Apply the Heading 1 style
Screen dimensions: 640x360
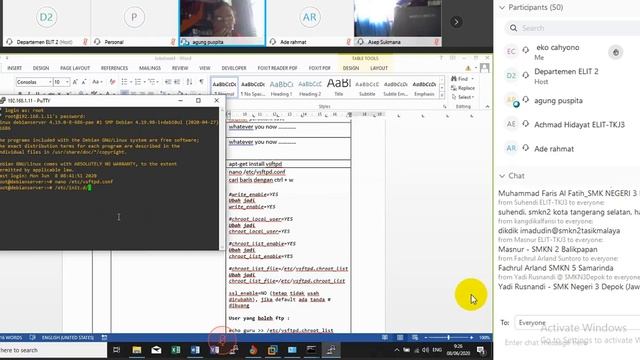coord(281,87)
